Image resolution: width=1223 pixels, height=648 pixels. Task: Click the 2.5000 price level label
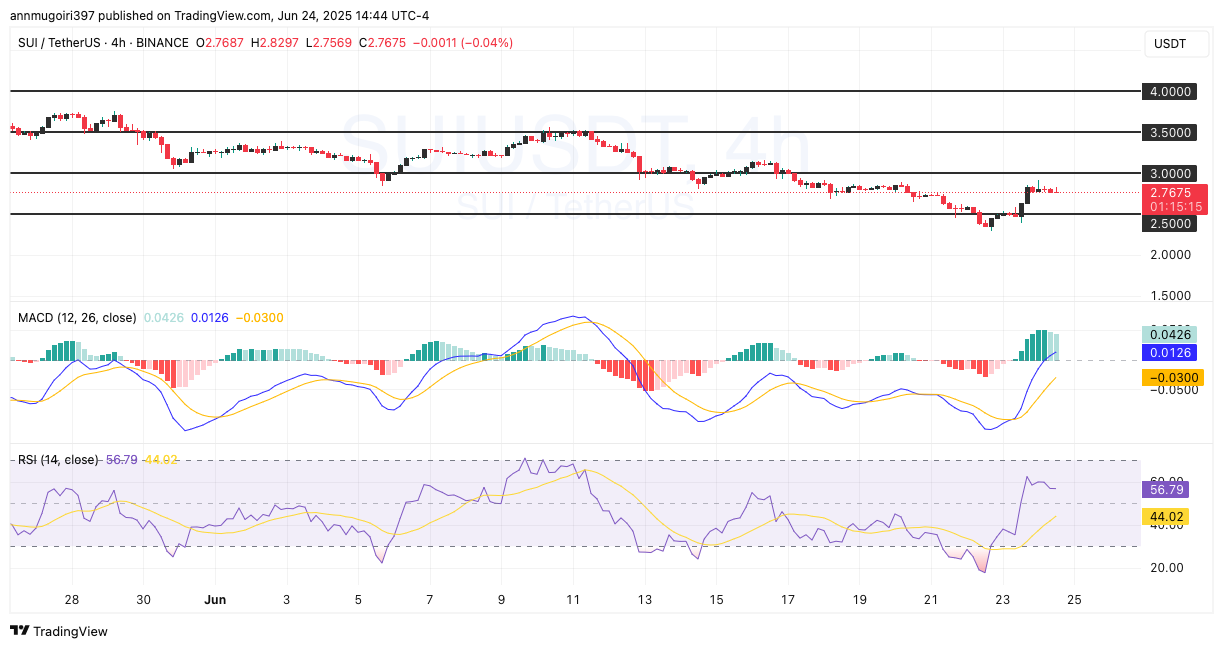[1170, 223]
